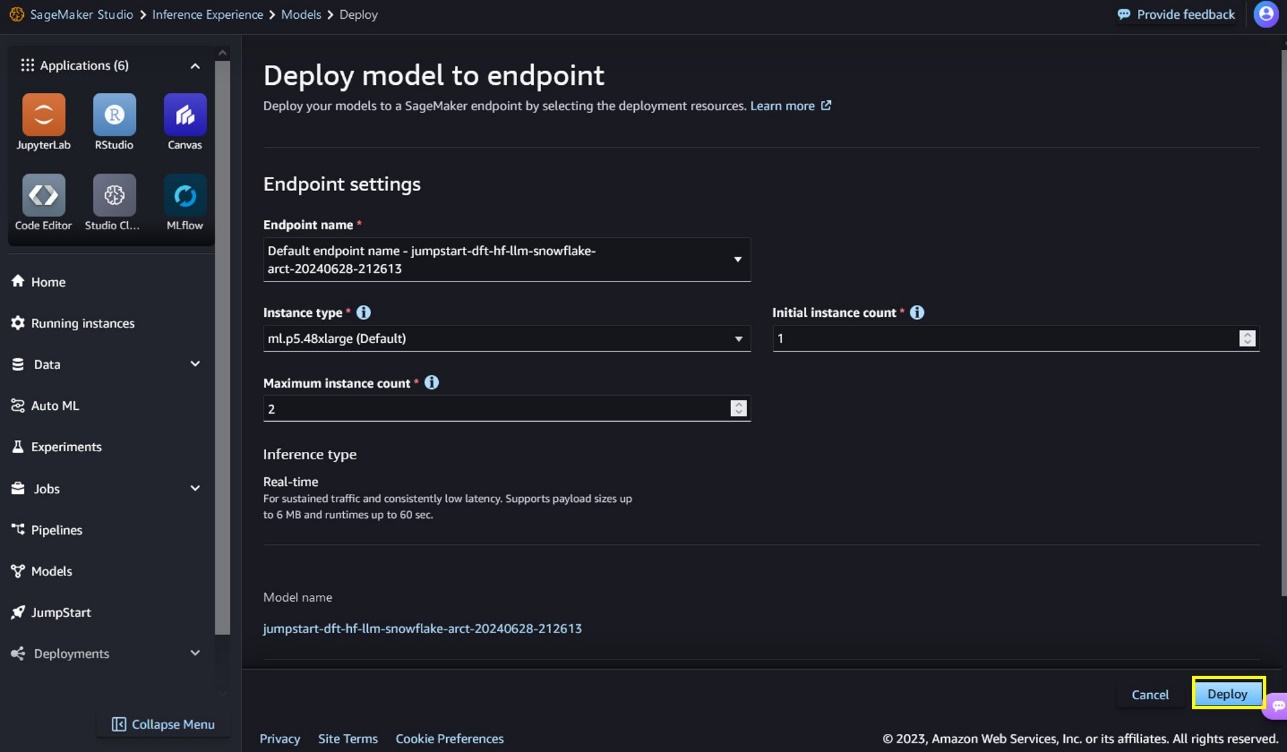Open Models in the sidebar

point(41,571)
